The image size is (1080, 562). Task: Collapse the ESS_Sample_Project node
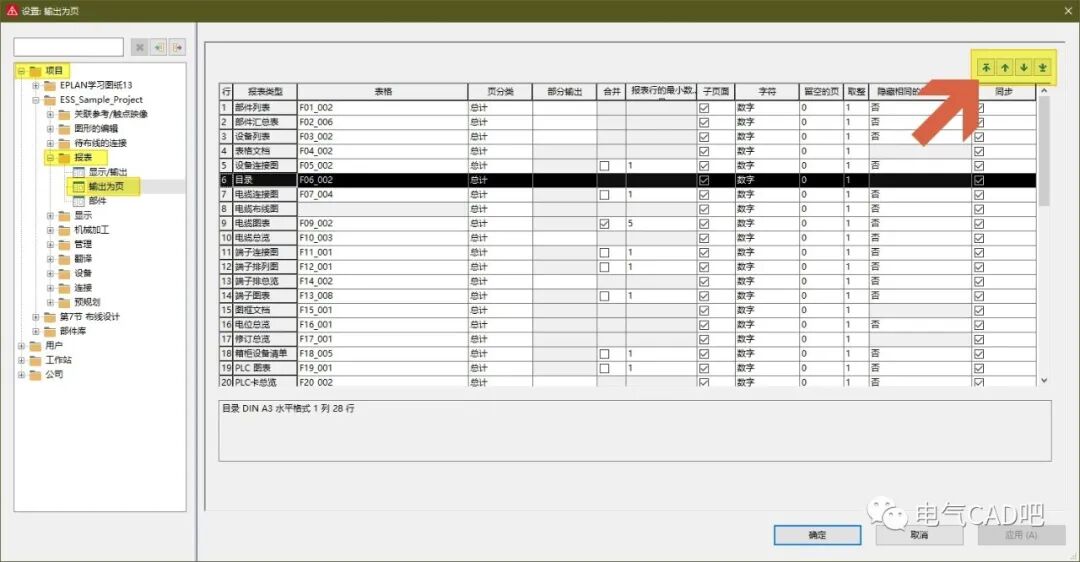36,100
